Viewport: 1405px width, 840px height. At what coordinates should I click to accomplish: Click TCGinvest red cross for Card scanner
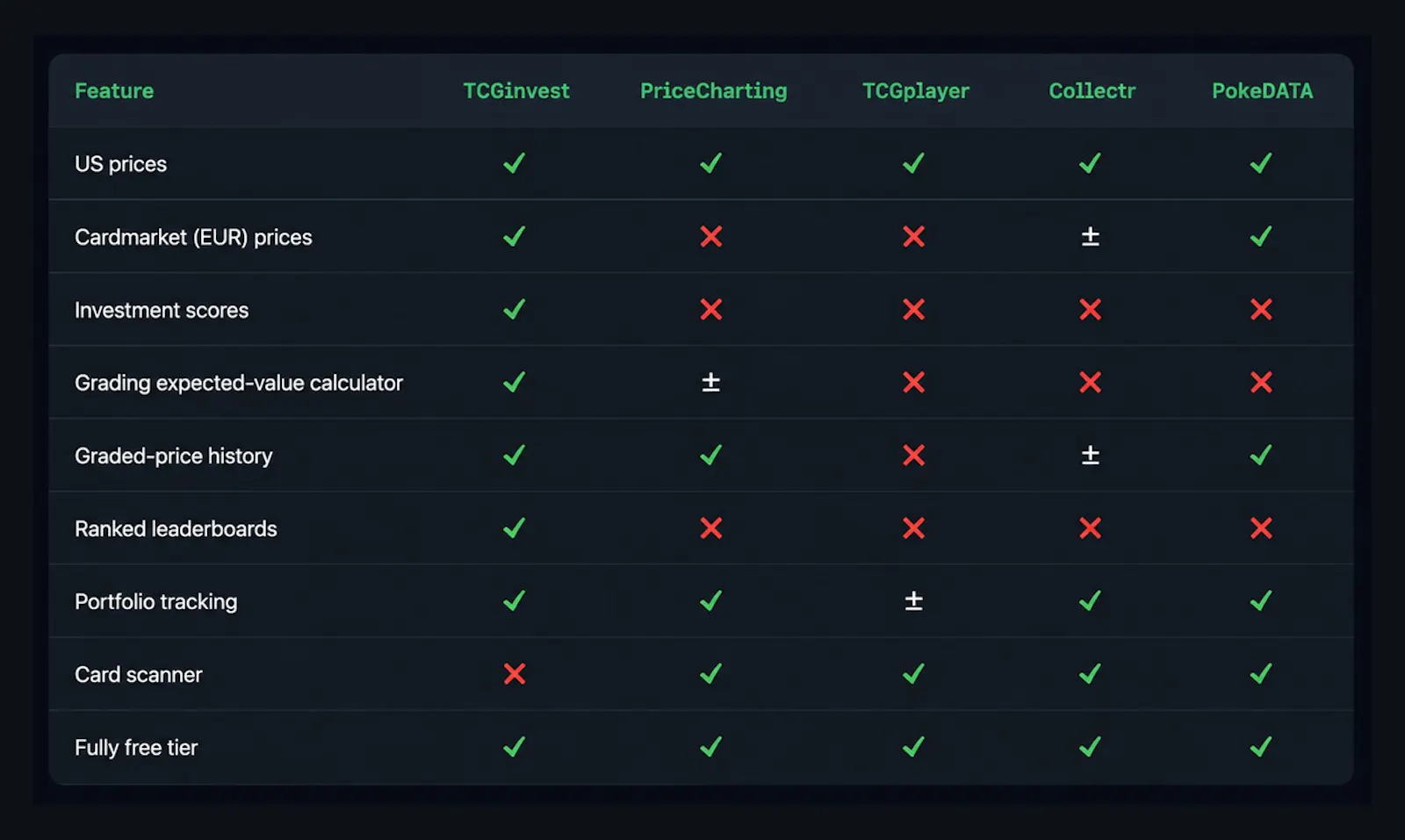click(x=515, y=673)
